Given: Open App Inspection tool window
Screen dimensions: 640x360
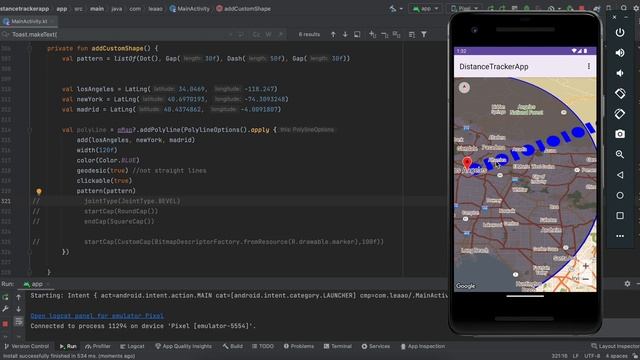Looking at the screenshot, I should point(422,346).
